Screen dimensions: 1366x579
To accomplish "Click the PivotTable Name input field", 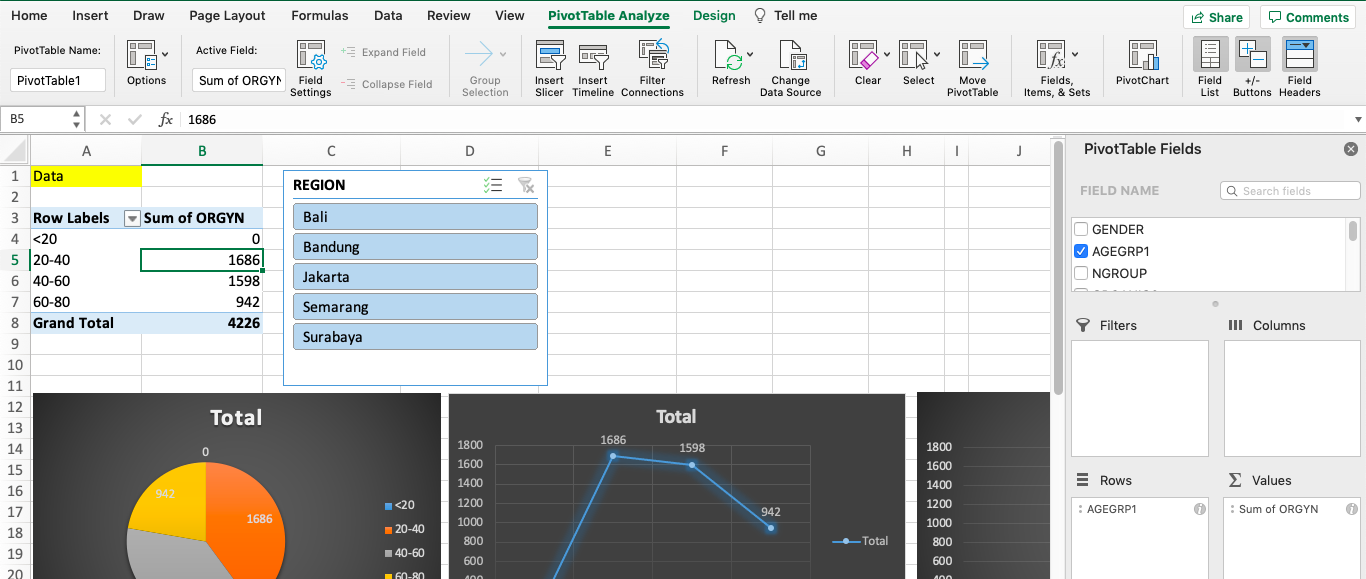I will tap(58, 81).
